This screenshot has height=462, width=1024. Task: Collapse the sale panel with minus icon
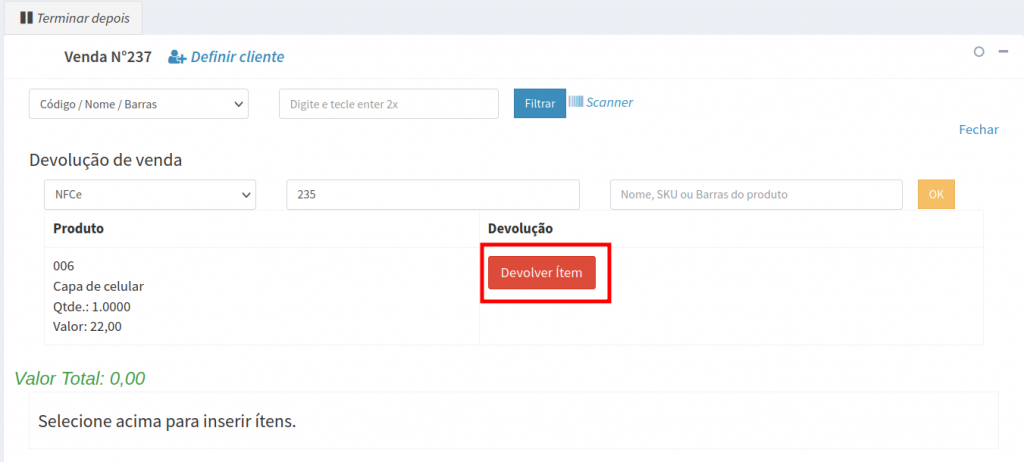[x=1003, y=51]
